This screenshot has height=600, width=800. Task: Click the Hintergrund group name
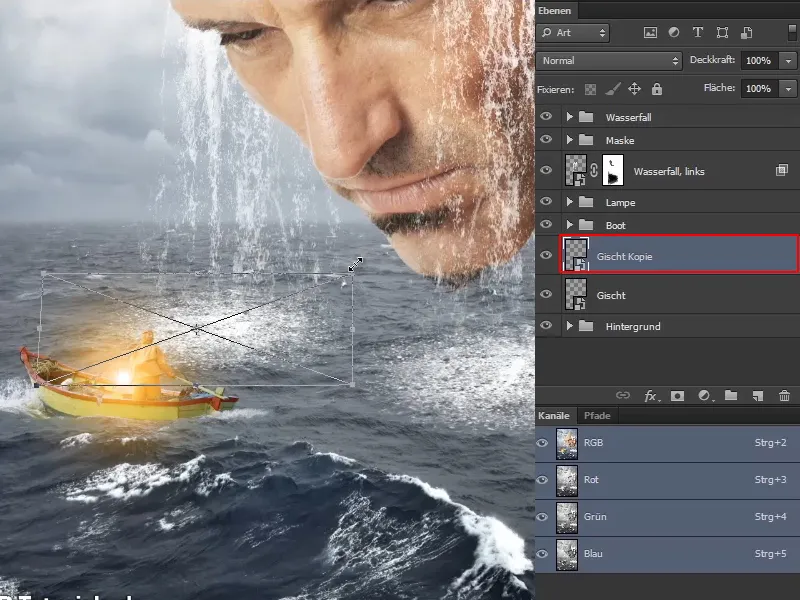tap(633, 327)
